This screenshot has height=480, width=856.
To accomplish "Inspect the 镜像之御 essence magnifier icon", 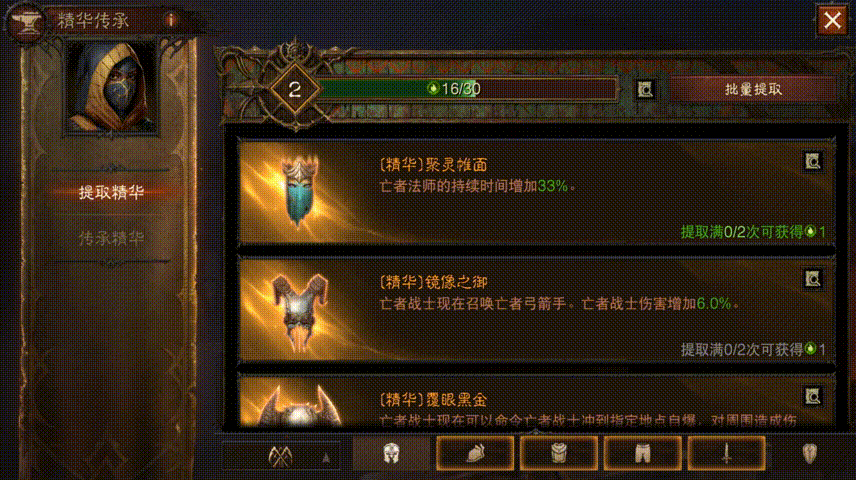I will click(812, 279).
